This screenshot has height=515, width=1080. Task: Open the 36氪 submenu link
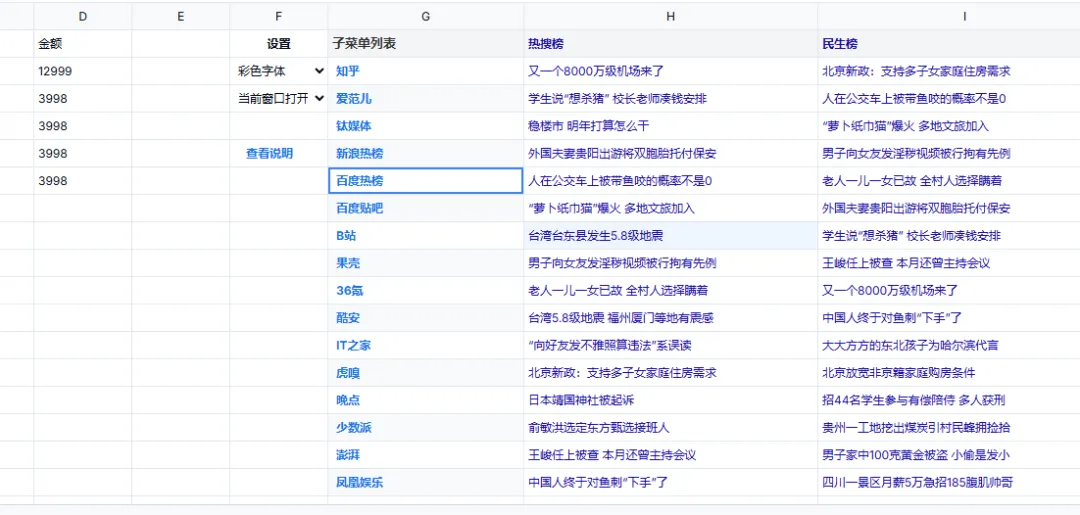(350, 291)
